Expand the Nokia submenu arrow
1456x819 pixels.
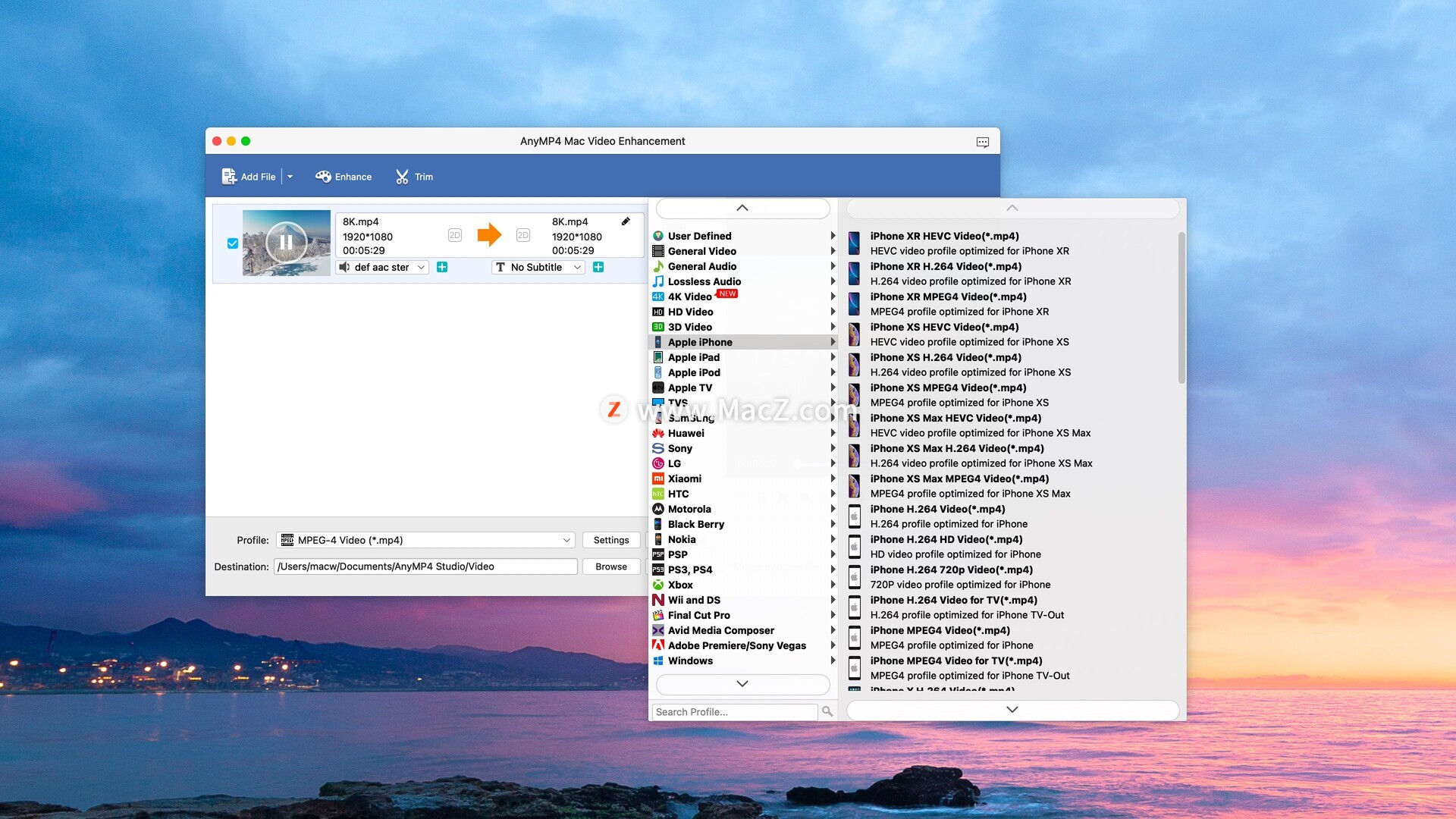pos(832,539)
